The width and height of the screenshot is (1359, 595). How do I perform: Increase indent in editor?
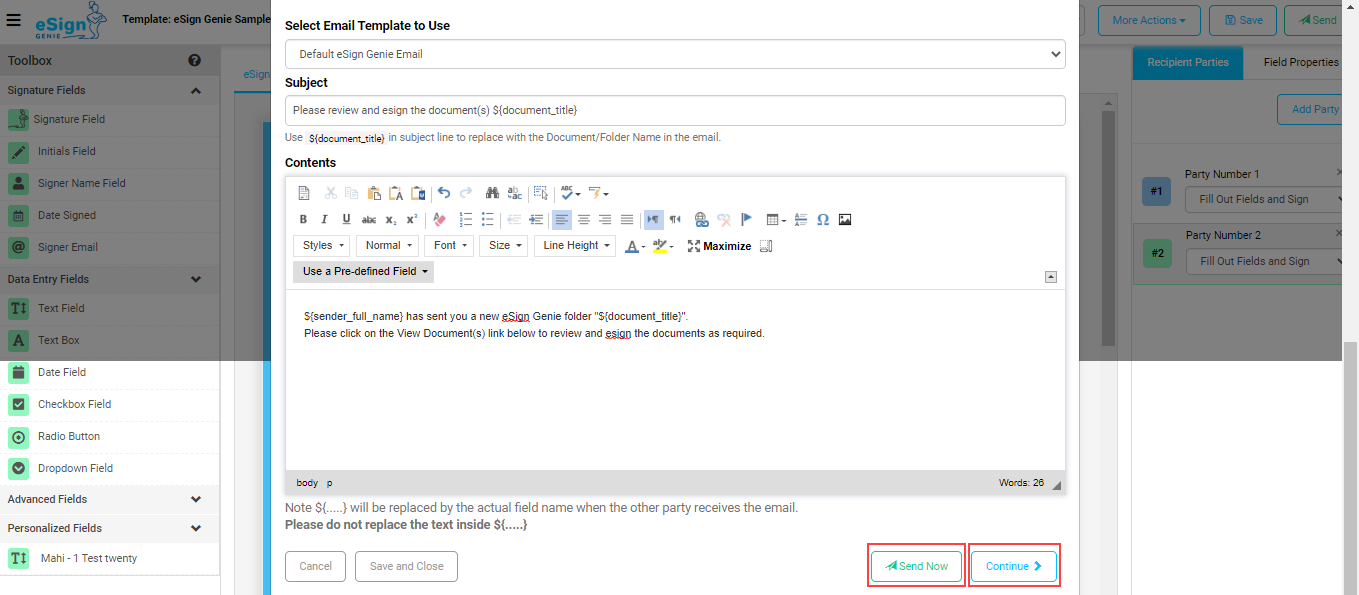tap(536, 220)
